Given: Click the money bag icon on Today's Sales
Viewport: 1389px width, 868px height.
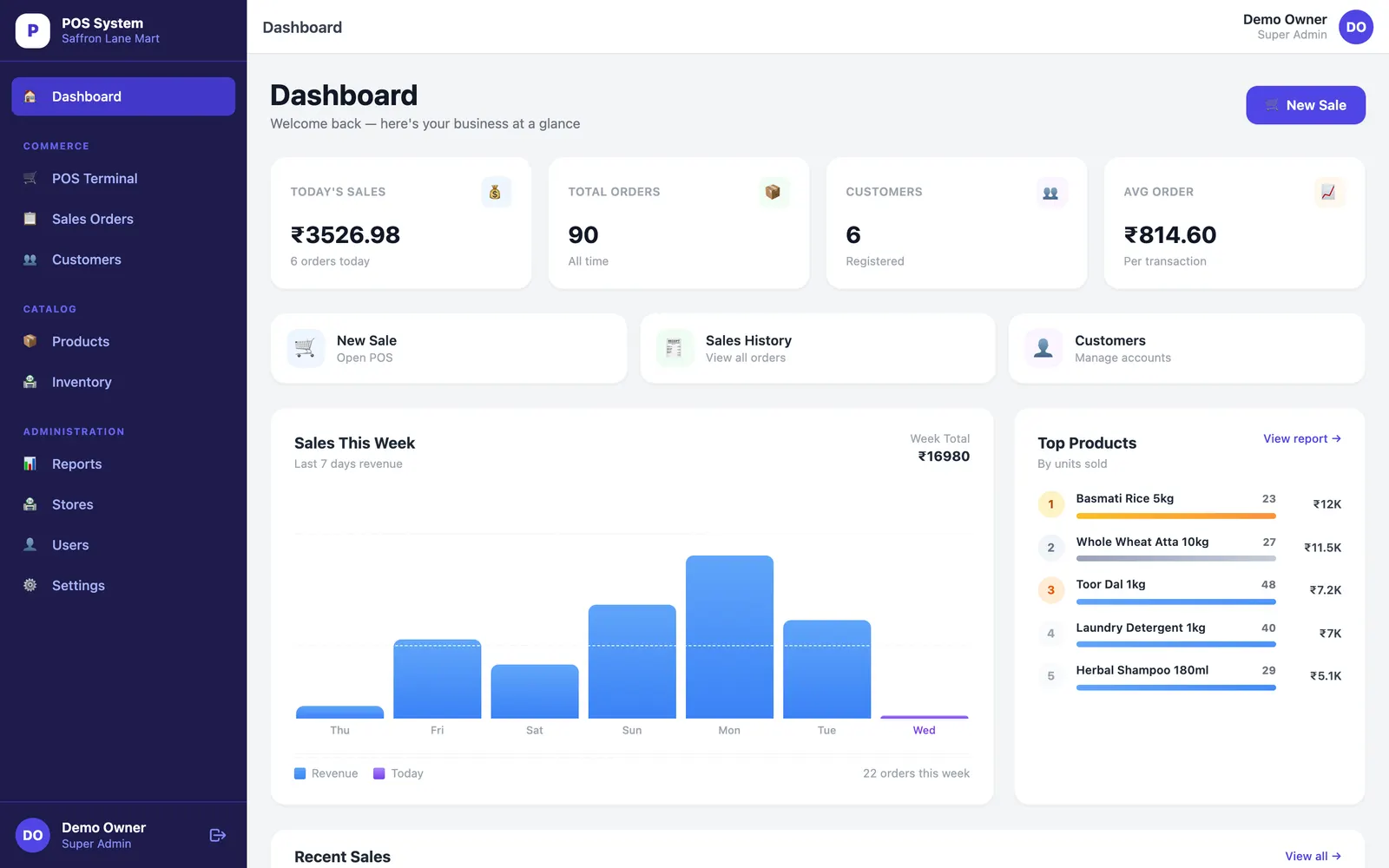Looking at the screenshot, I should coord(495,192).
